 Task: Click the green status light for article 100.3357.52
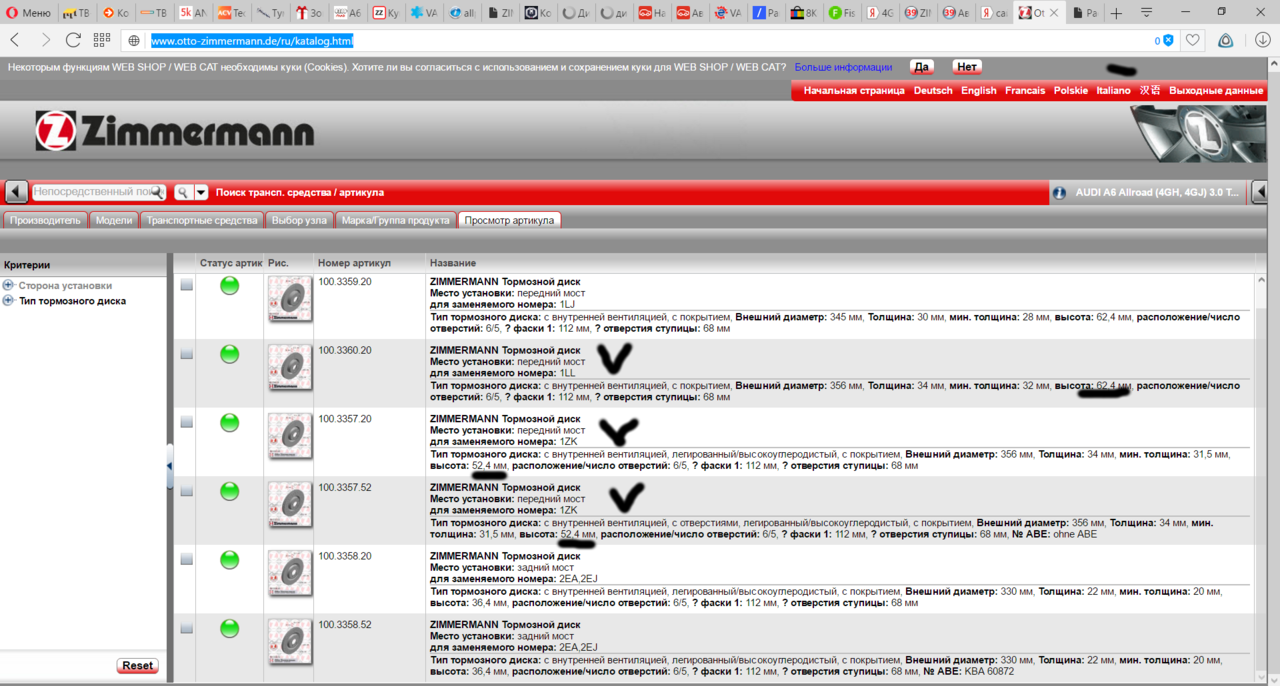(x=229, y=491)
